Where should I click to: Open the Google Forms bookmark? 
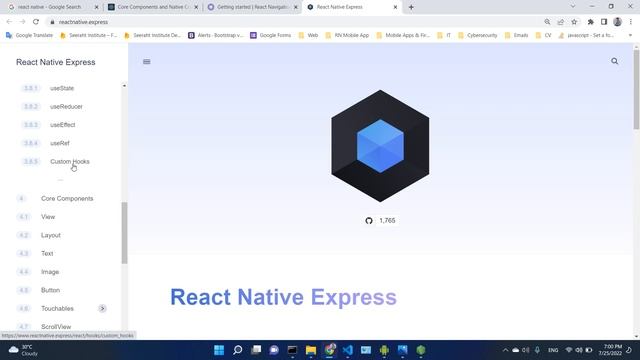point(271,36)
